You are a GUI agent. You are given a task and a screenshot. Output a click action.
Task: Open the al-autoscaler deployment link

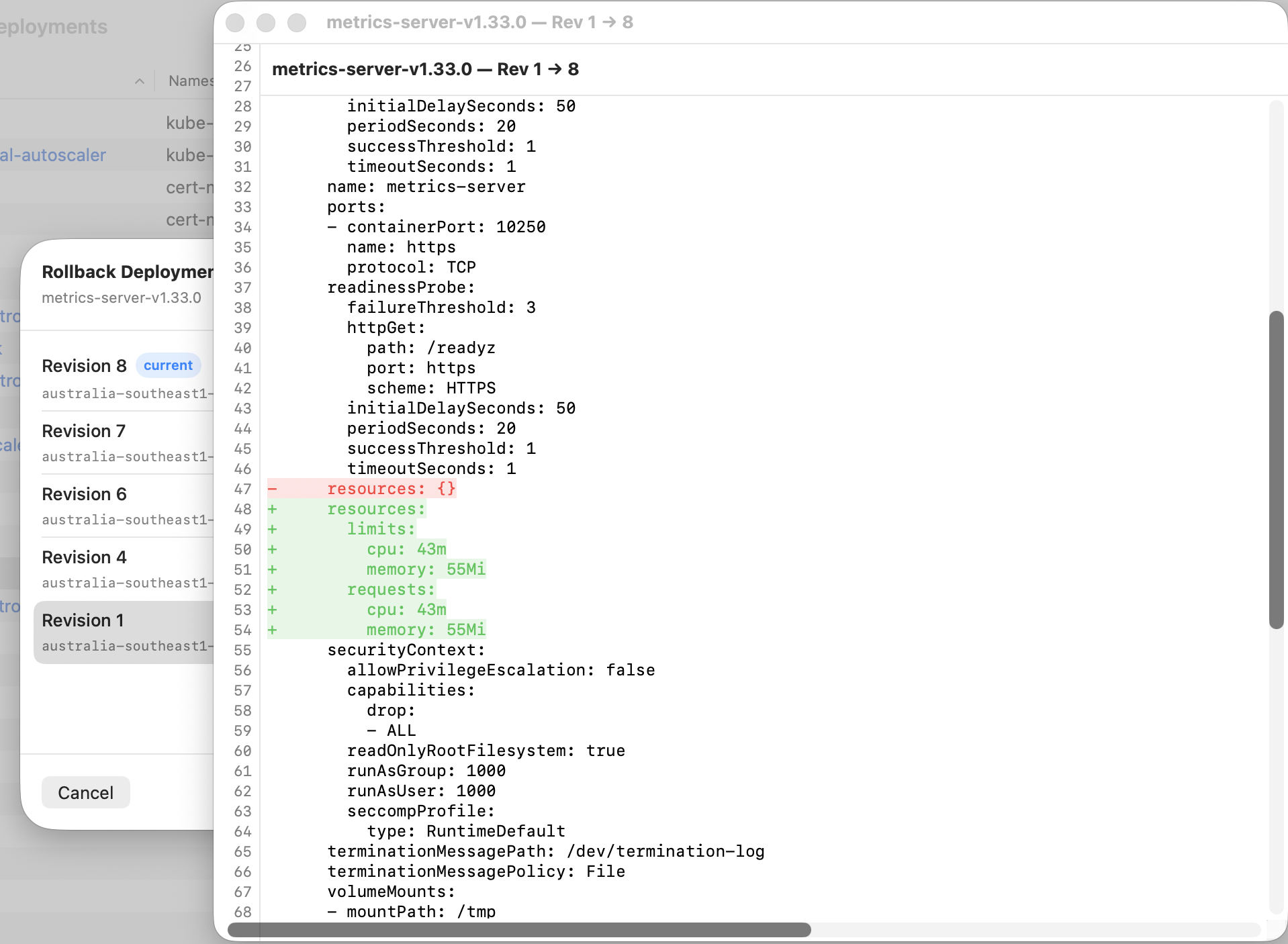click(x=53, y=155)
